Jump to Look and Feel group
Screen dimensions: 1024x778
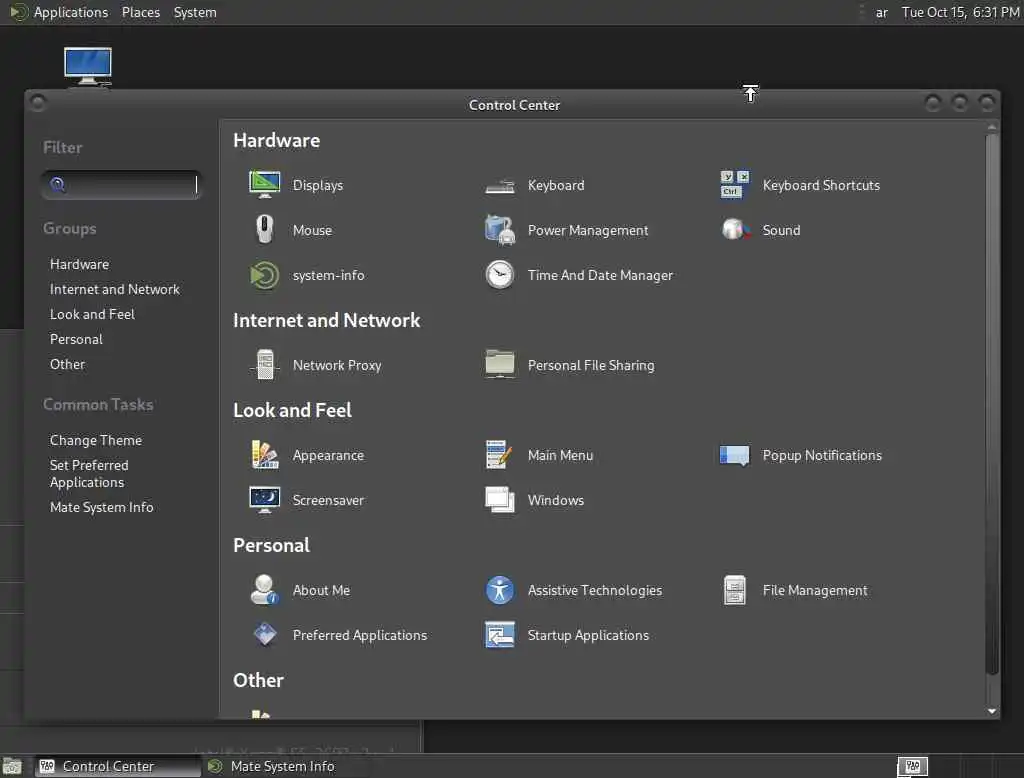93,314
